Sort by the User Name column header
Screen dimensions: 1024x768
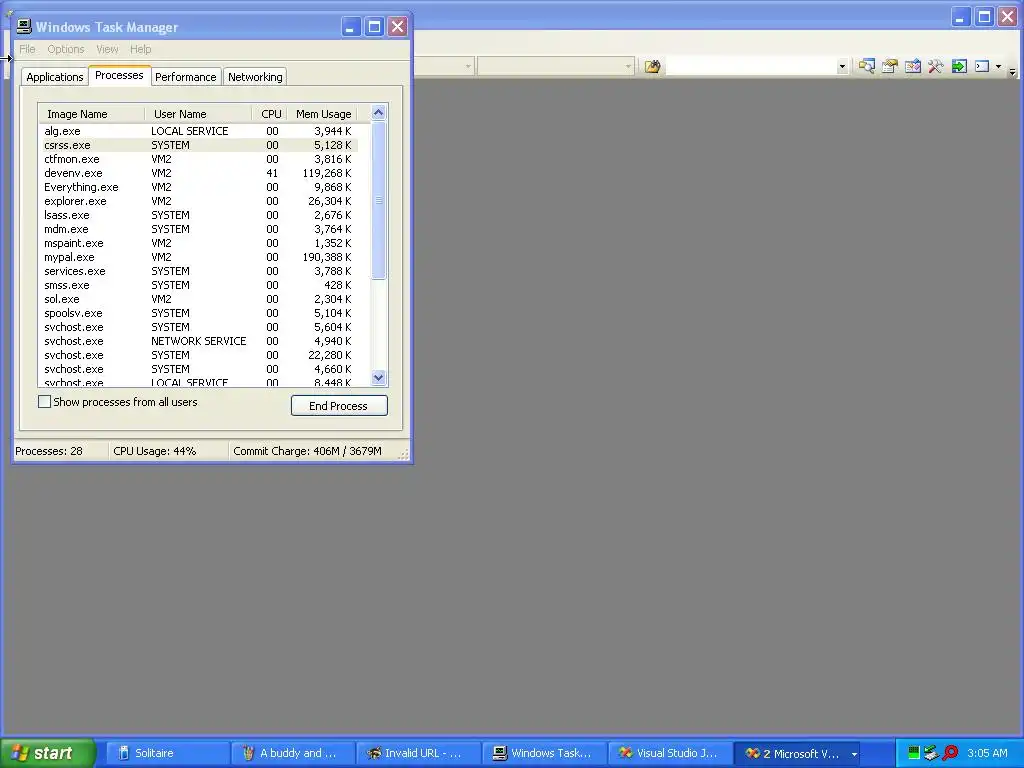tap(198, 114)
